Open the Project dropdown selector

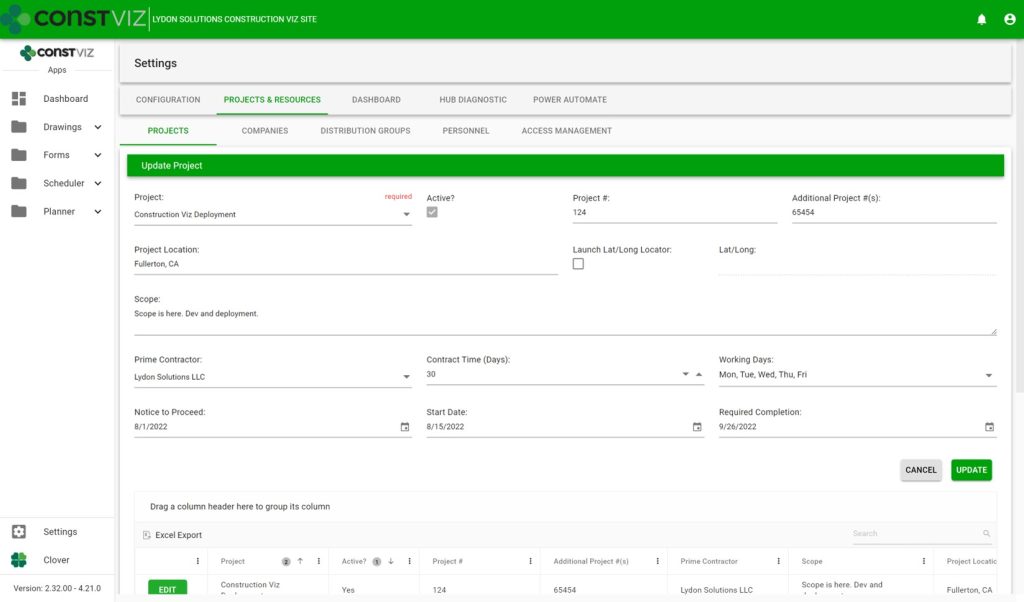pyautogui.click(x=406, y=213)
